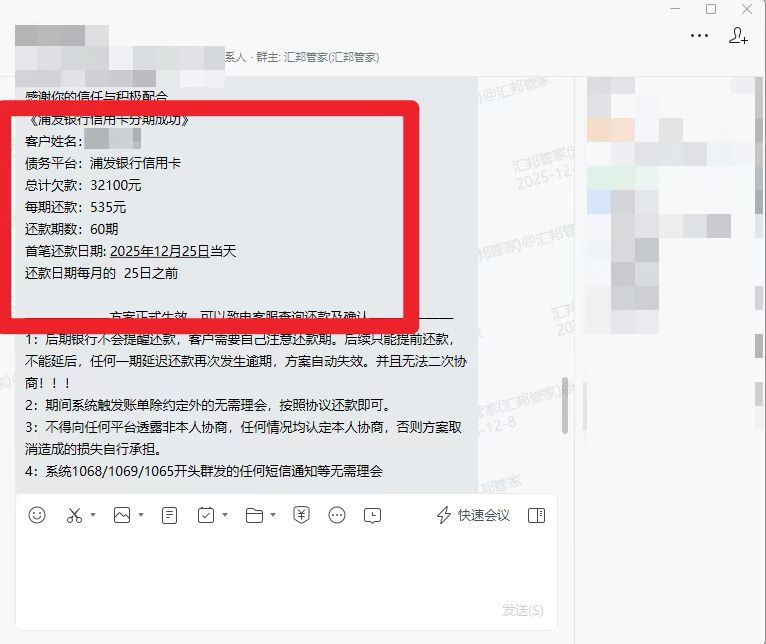
Task: Add a member to the group
Action: (738, 36)
